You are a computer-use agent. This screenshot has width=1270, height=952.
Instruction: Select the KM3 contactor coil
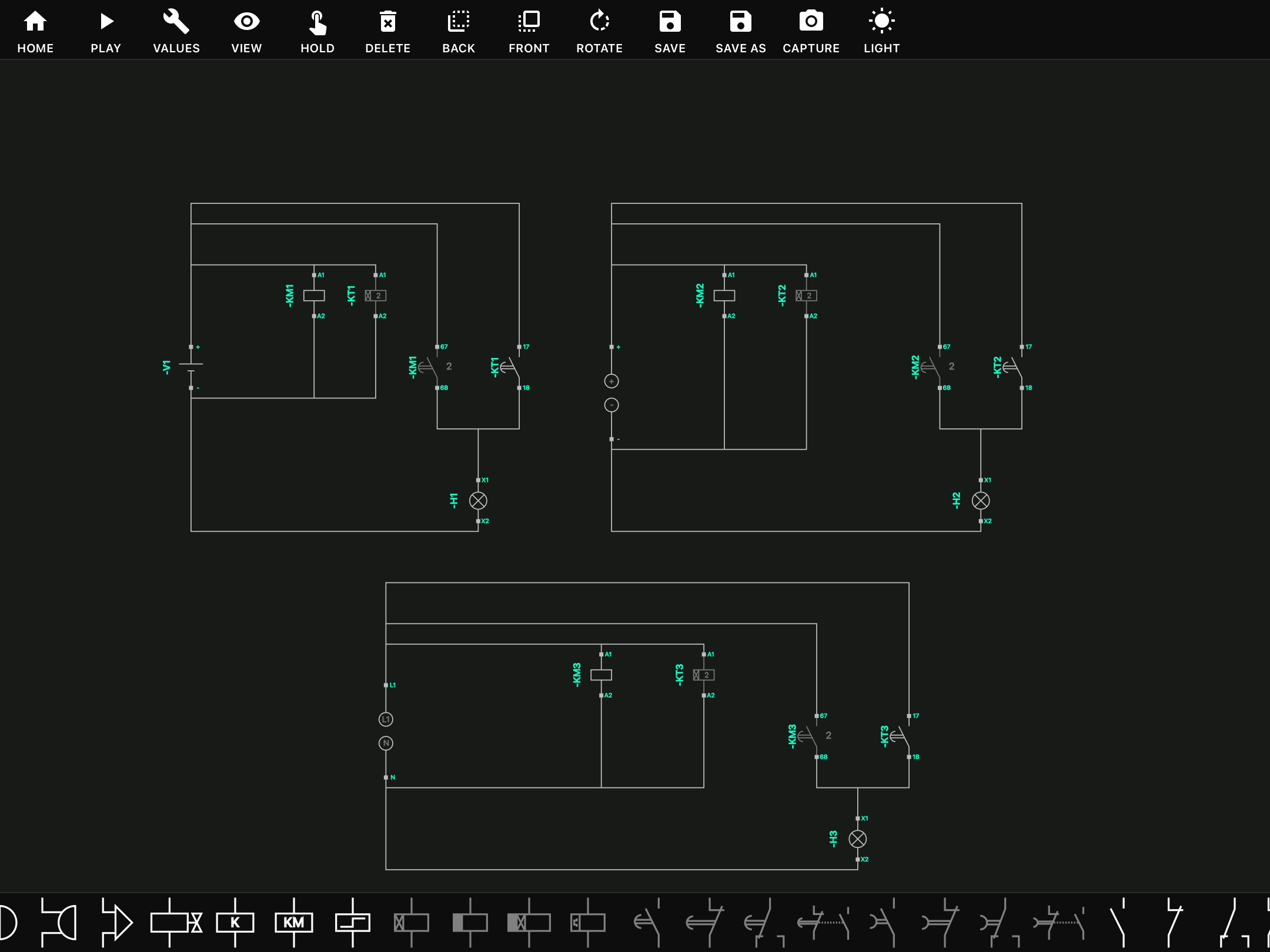coord(601,675)
